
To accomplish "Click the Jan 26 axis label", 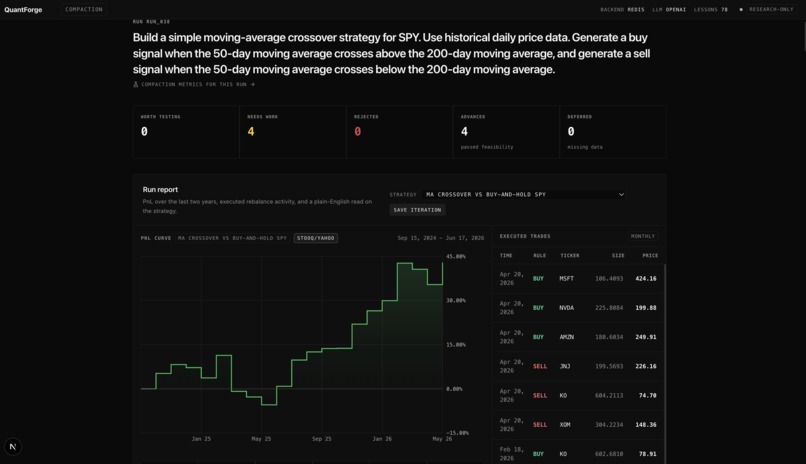I will coord(382,439).
